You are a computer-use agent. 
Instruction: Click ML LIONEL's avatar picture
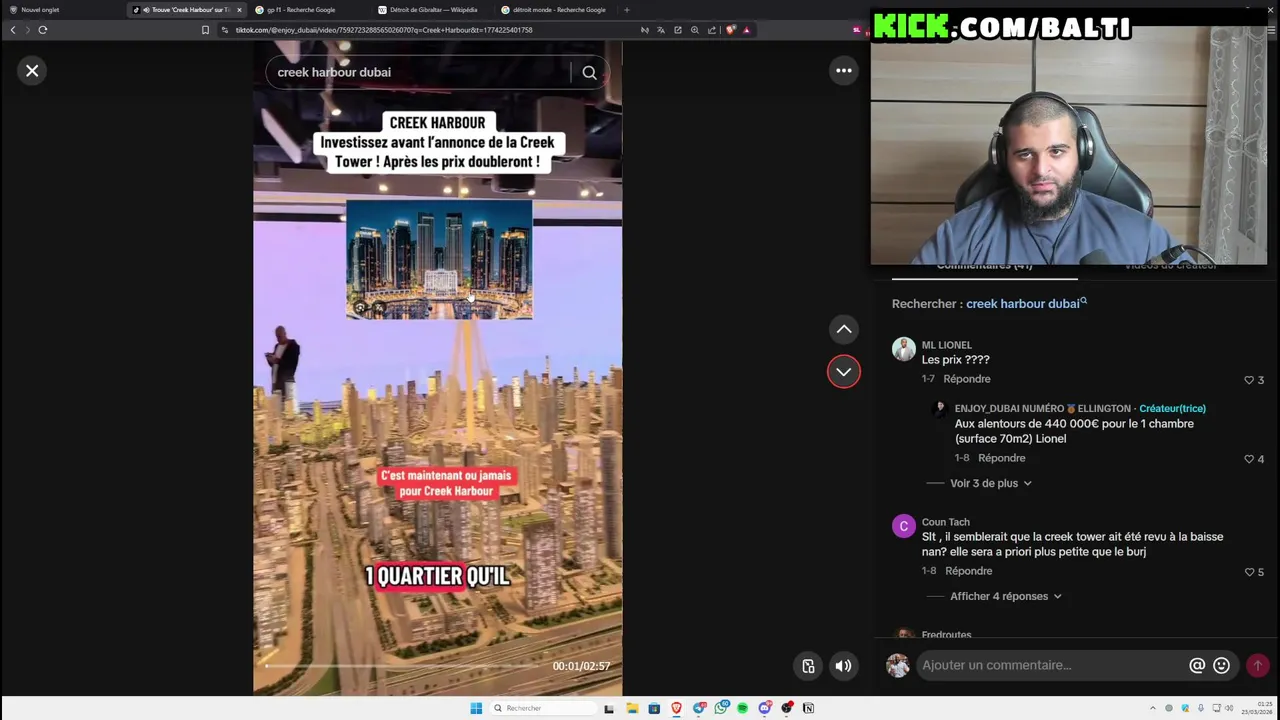904,350
